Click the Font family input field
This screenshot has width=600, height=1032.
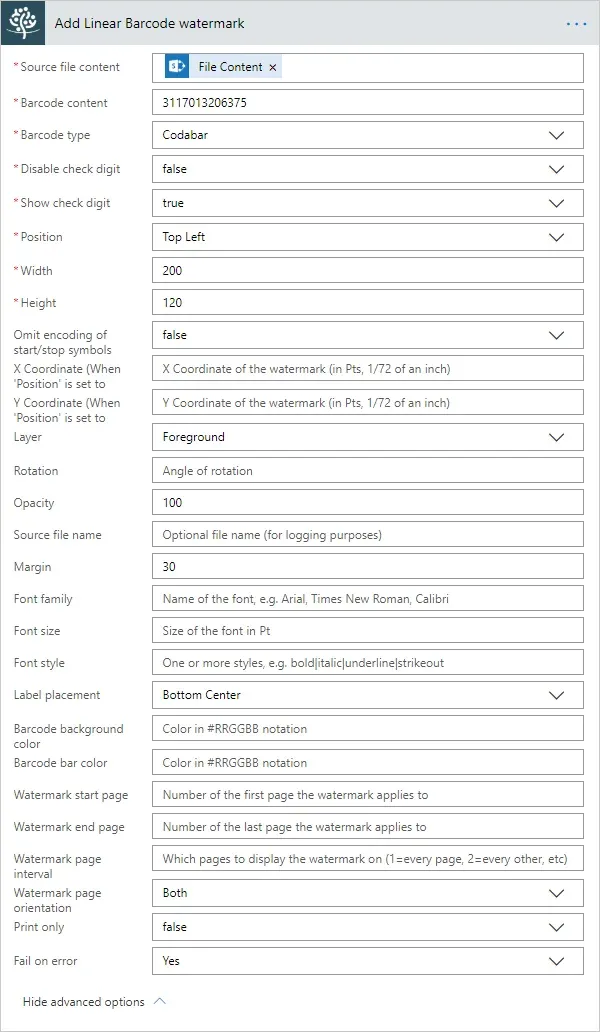[x=368, y=599]
